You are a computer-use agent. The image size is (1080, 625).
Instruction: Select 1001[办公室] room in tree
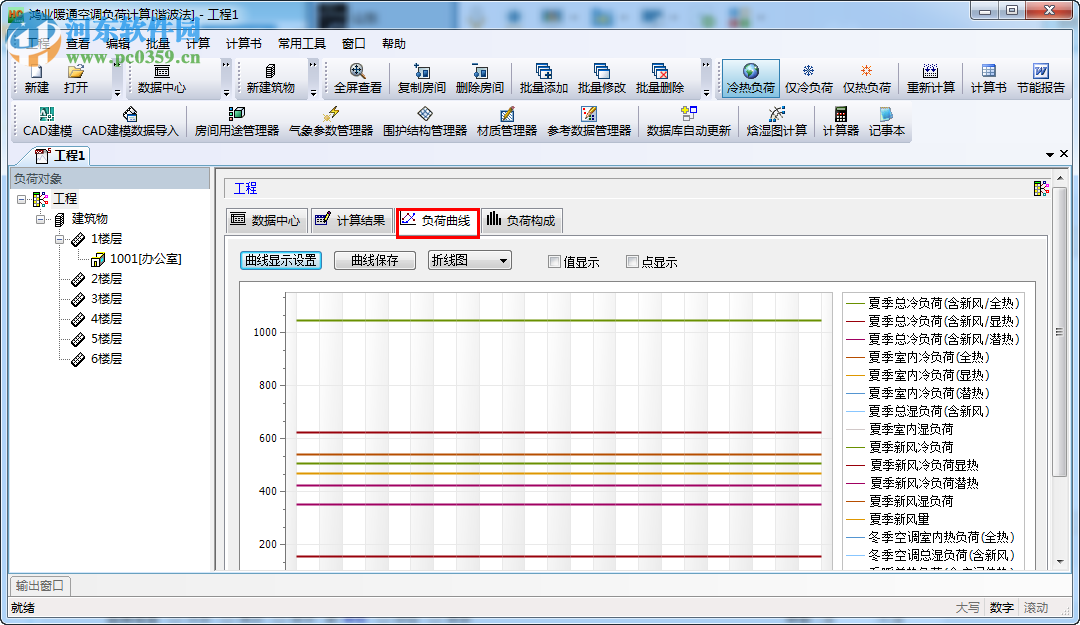tap(145, 259)
